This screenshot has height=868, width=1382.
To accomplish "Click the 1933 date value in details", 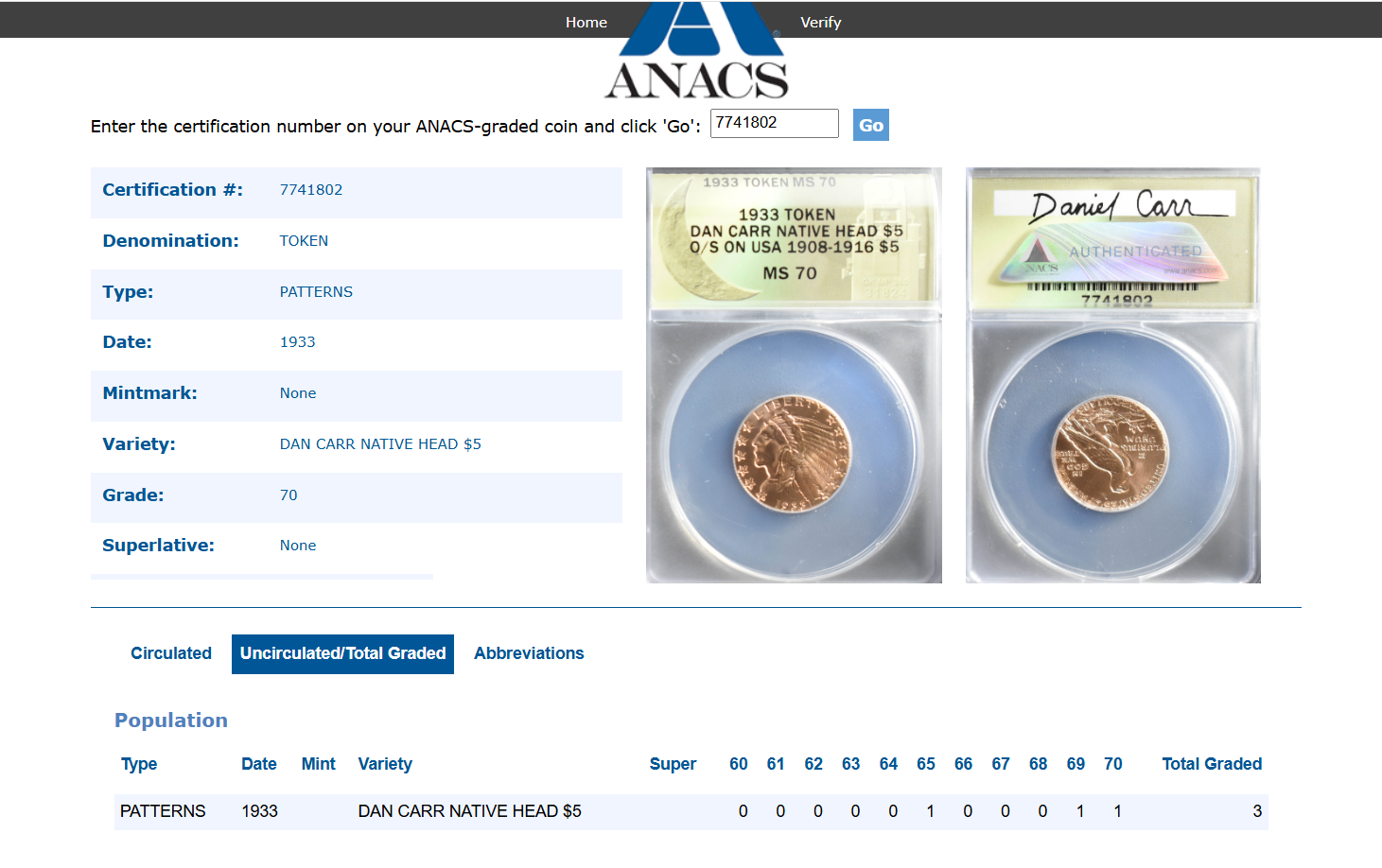I will click(297, 342).
